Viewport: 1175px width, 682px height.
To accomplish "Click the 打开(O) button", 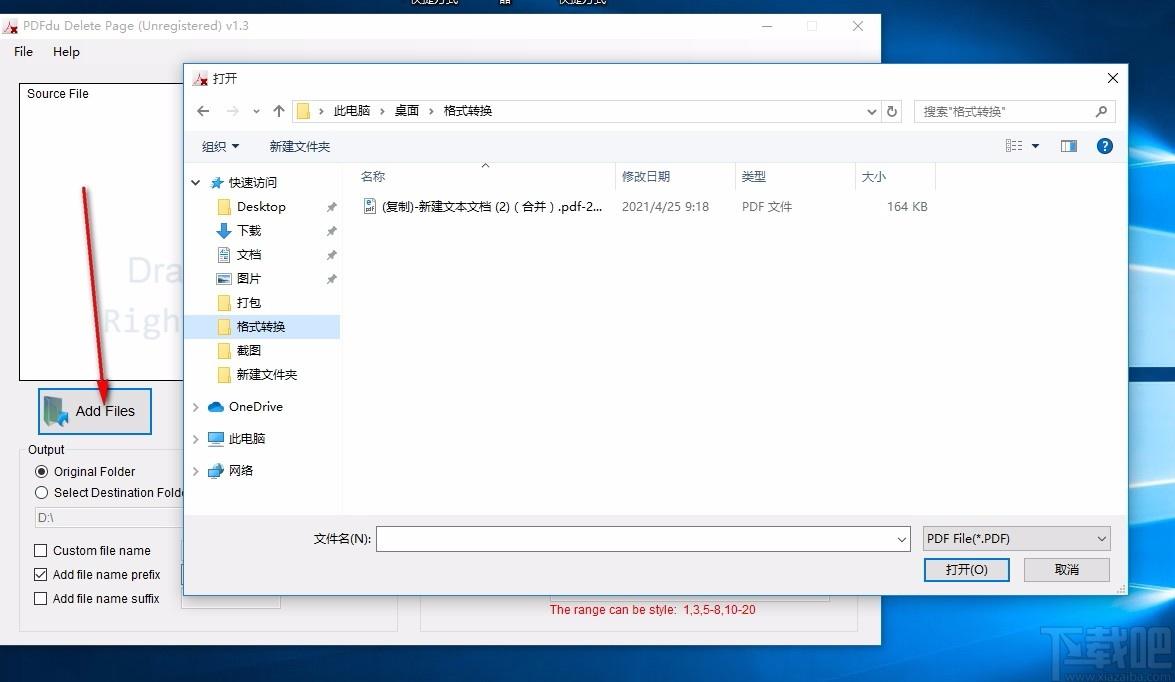I will pos(966,569).
